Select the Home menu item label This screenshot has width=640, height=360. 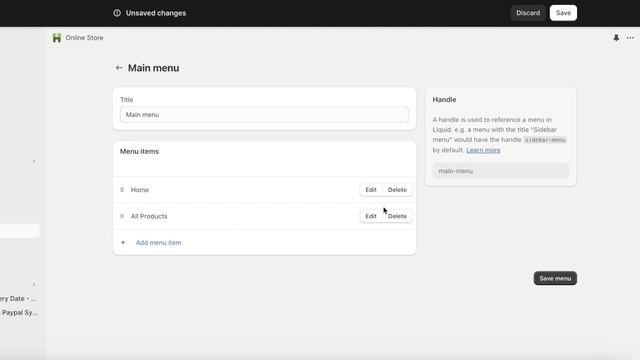click(x=140, y=190)
